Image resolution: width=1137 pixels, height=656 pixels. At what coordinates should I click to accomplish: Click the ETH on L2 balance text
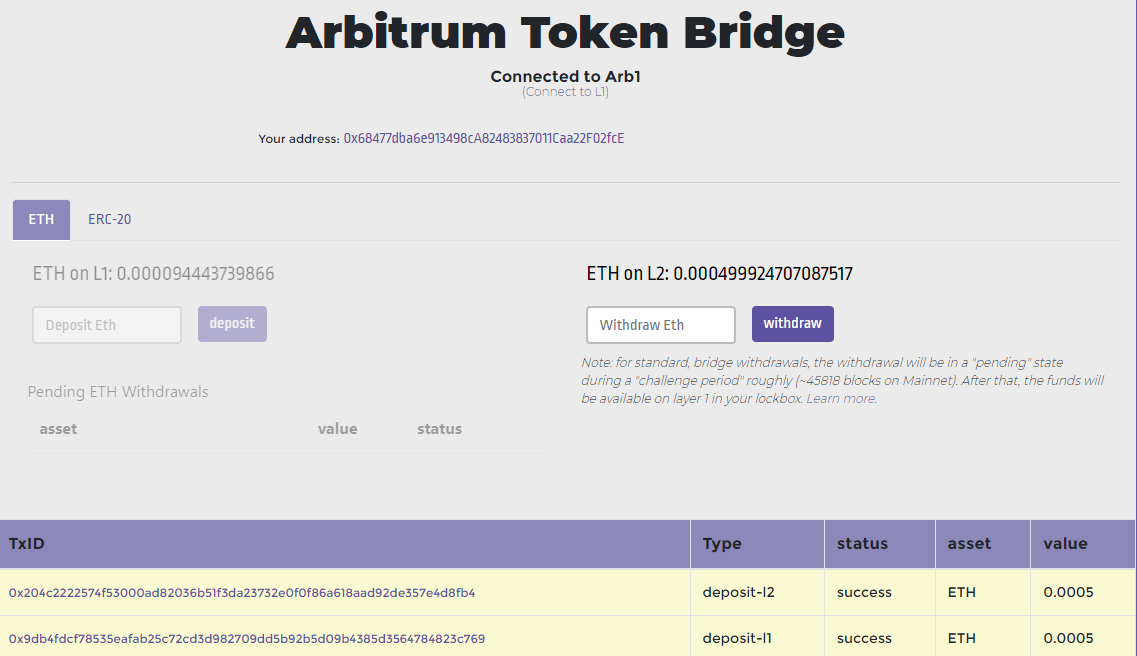(x=716, y=272)
